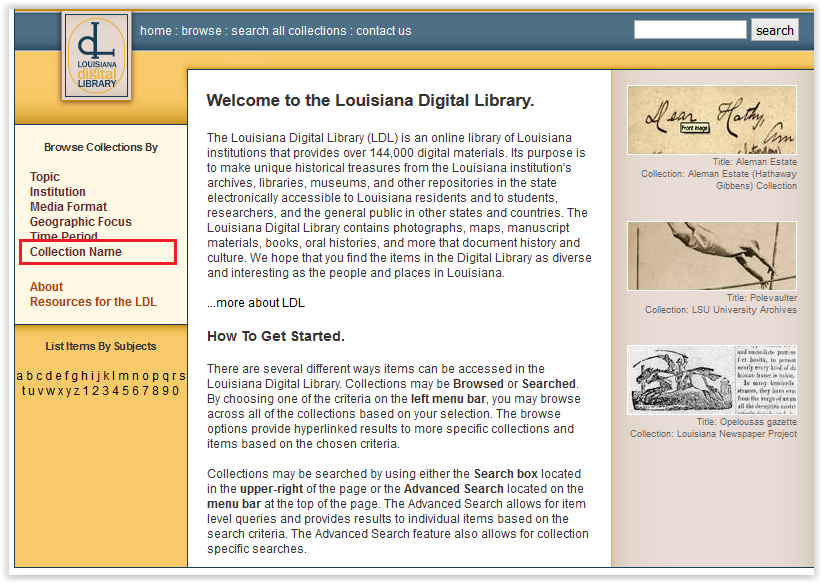The height and width of the screenshot is (583, 822).
Task: List subjects starting with digit 1
Action: 86,391
